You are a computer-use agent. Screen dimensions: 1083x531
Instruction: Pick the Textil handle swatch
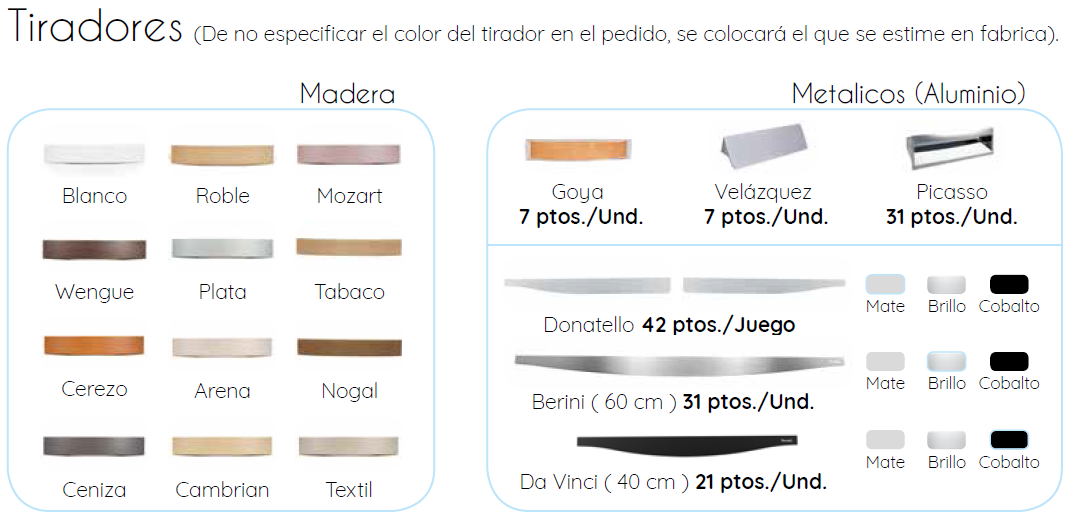point(349,445)
